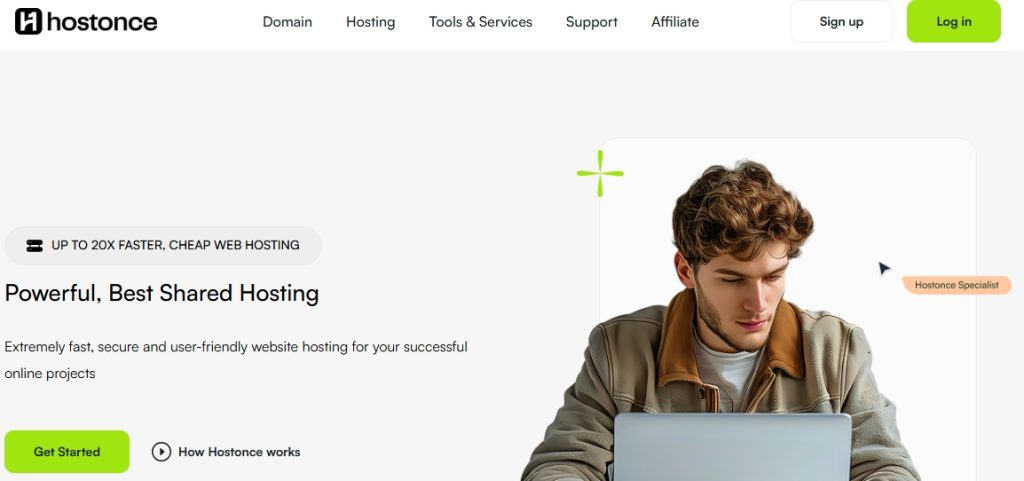This screenshot has height=481, width=1024.
Task: Click the laptop in the hero image
Action: (733, 447)
